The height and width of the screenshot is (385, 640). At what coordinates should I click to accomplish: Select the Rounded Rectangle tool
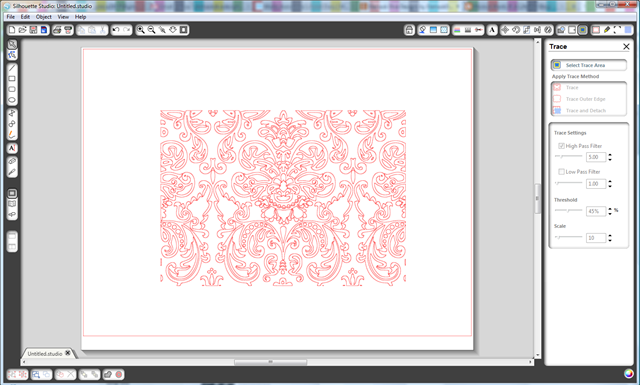(x=12, y=89)
